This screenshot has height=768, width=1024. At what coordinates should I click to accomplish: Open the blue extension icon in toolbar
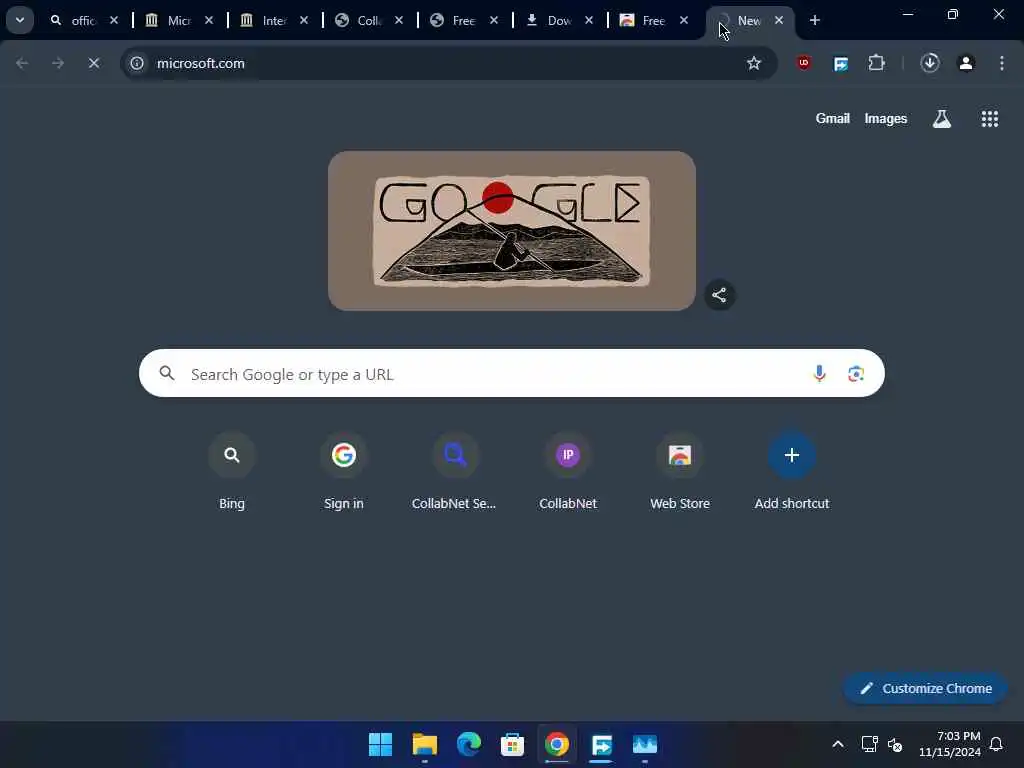pyautogui.click(x=840, y=63)
